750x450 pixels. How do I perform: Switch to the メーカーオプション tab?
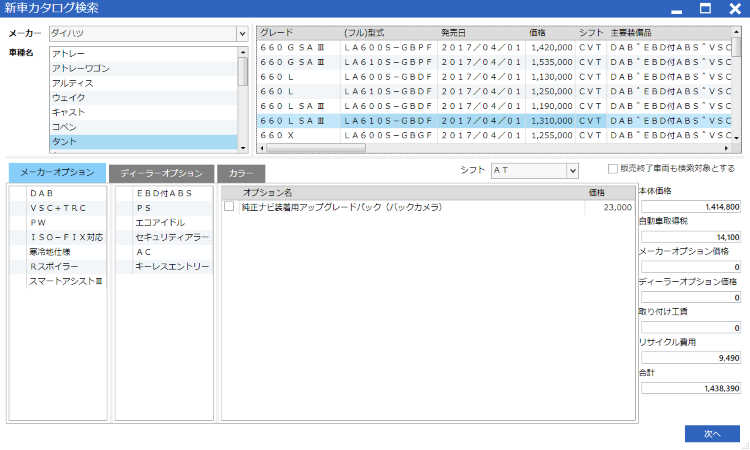[x=57, y=173]
